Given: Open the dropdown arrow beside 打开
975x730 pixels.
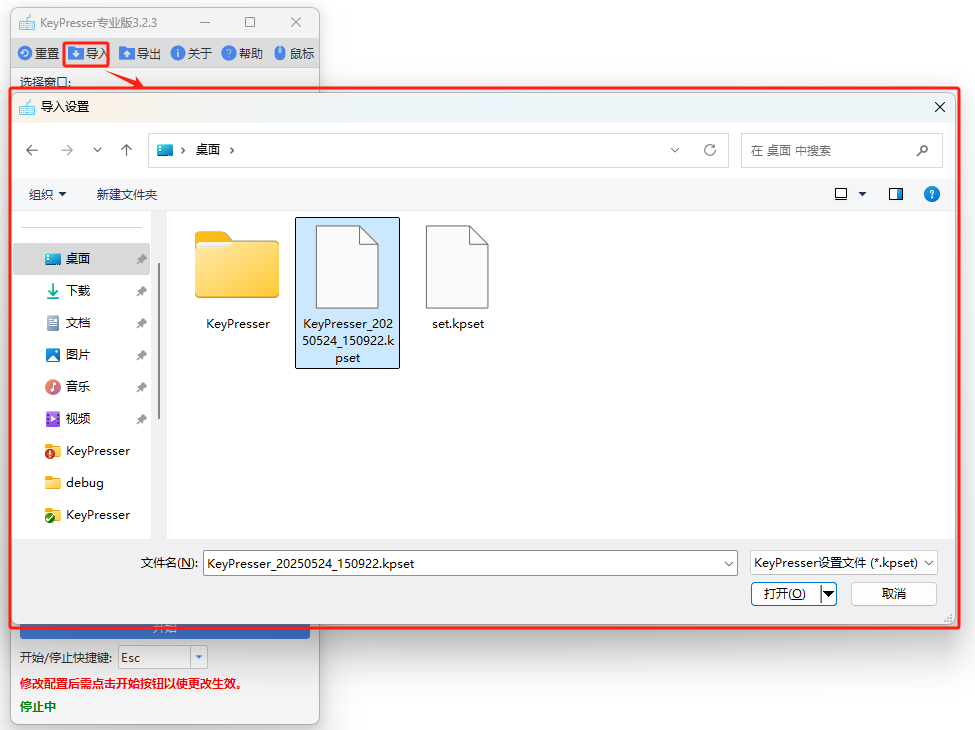Looking at the screenshot, I should (828, 594).
